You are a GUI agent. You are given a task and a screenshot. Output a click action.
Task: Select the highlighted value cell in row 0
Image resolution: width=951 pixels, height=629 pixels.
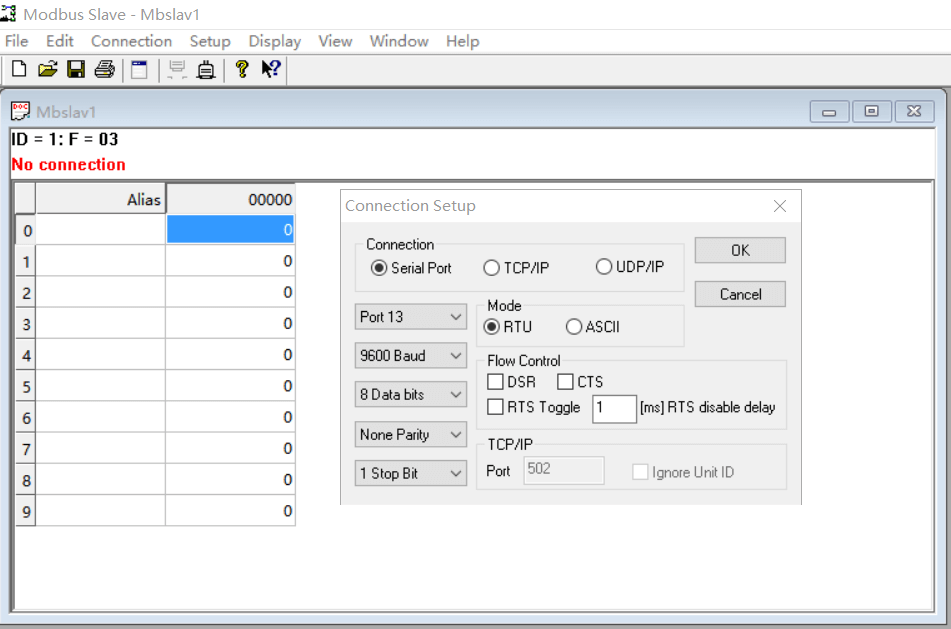point(230,230)
